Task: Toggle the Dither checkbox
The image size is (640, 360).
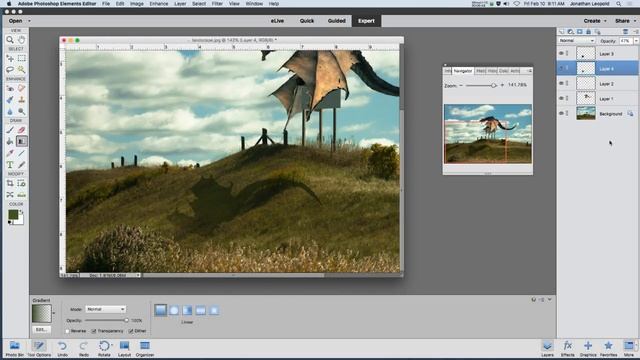Action: [x=131, y=331]
